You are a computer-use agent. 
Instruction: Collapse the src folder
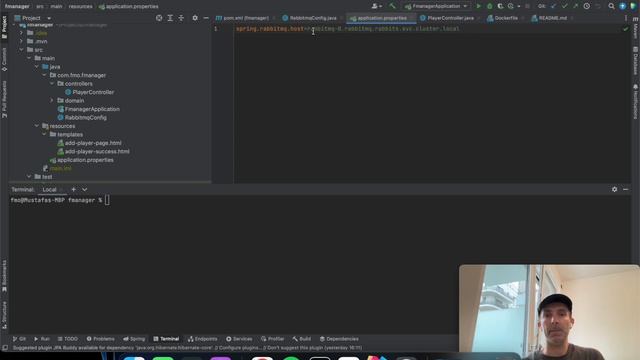pos(21,50)
